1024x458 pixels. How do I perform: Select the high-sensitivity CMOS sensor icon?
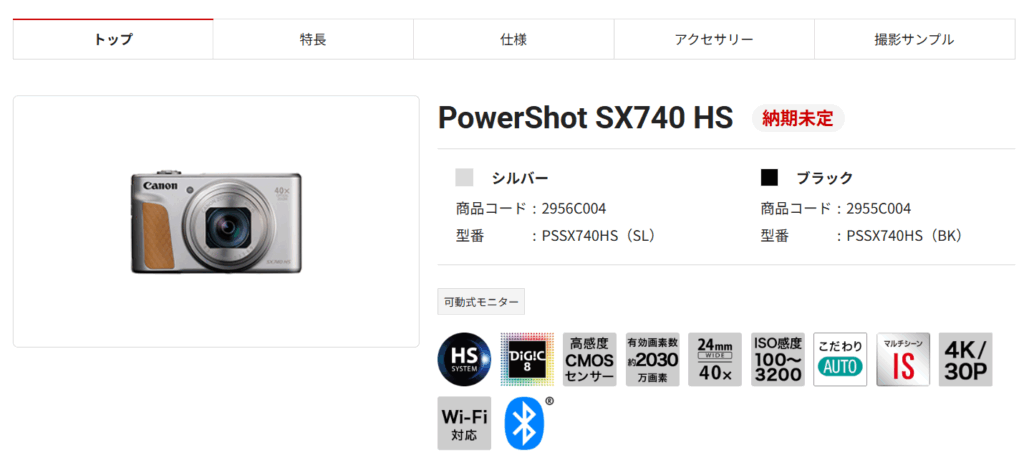[590, 359]
